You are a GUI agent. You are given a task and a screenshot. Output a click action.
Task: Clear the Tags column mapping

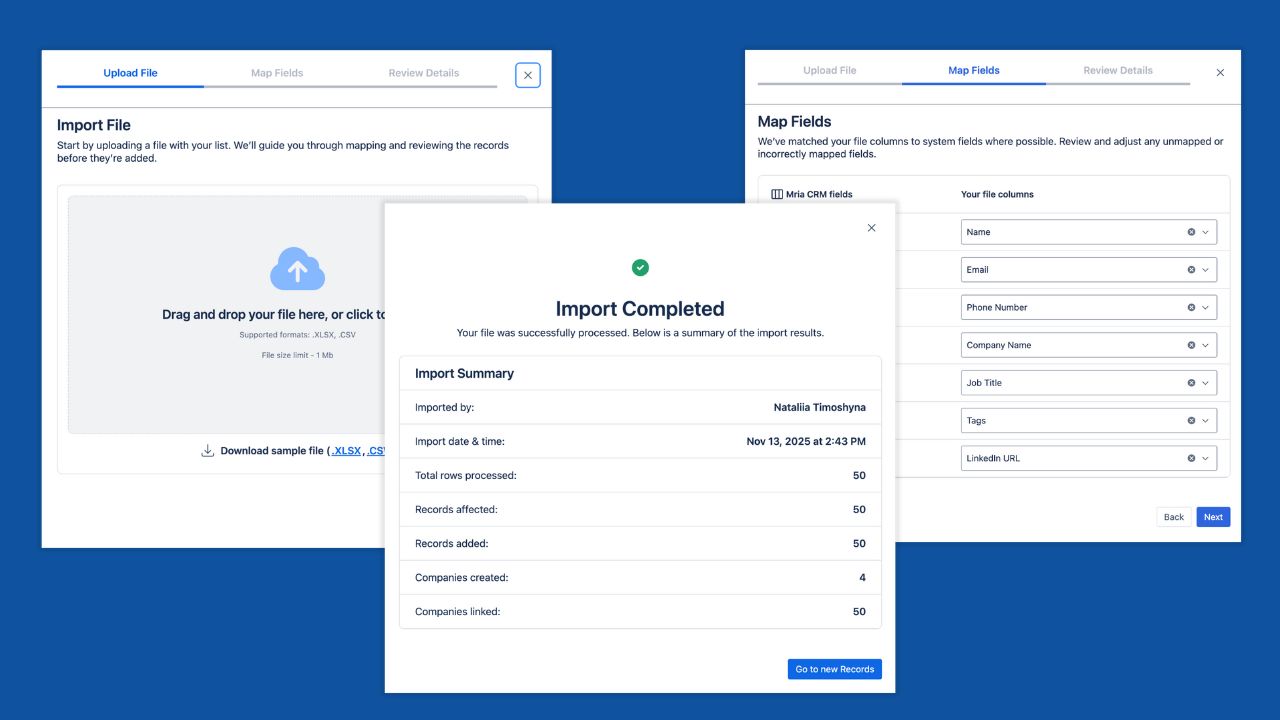pos(1191,421)
